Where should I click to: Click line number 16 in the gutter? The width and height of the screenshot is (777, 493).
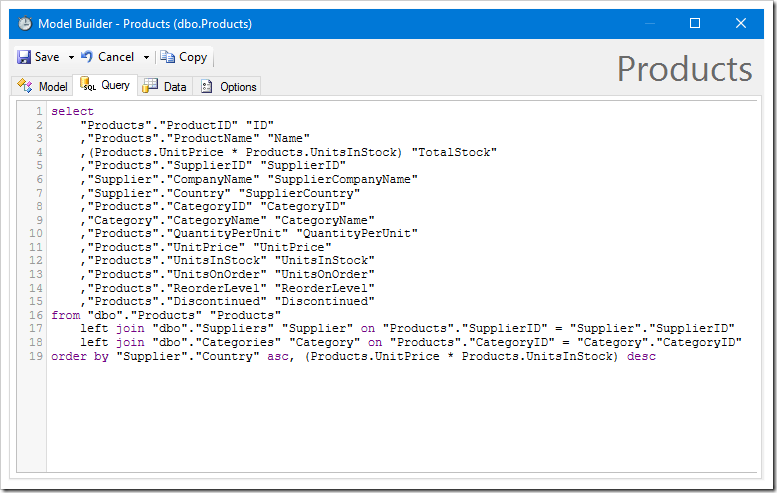point(36,315)
